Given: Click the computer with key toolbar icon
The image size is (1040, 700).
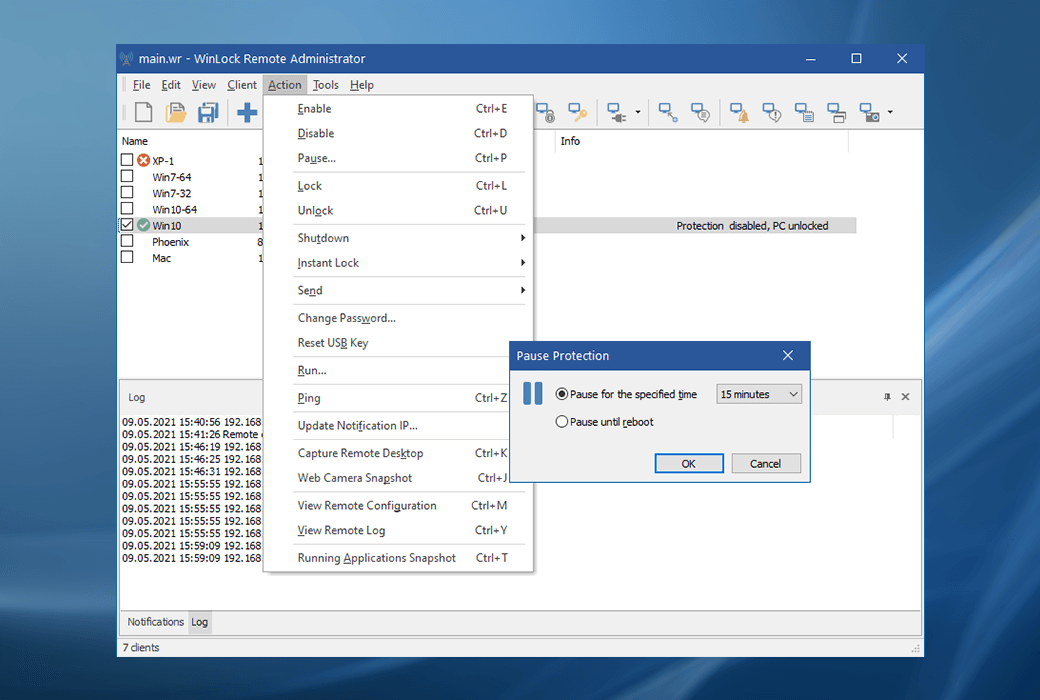Looking at the screenshot, I should pyautogui.click(x=578, y=112).
